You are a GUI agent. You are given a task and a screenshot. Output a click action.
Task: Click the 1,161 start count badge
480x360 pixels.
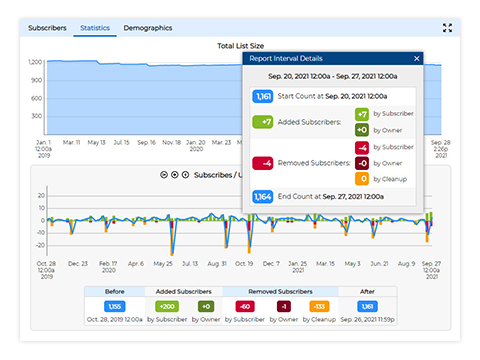coord(263,96)
